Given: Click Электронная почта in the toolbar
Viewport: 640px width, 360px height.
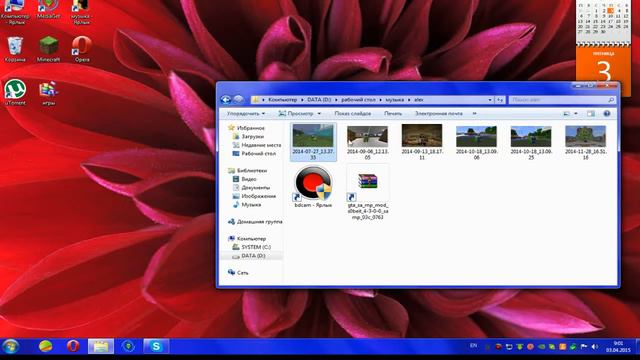Looking at the screenshot, I should coord(439,113).
